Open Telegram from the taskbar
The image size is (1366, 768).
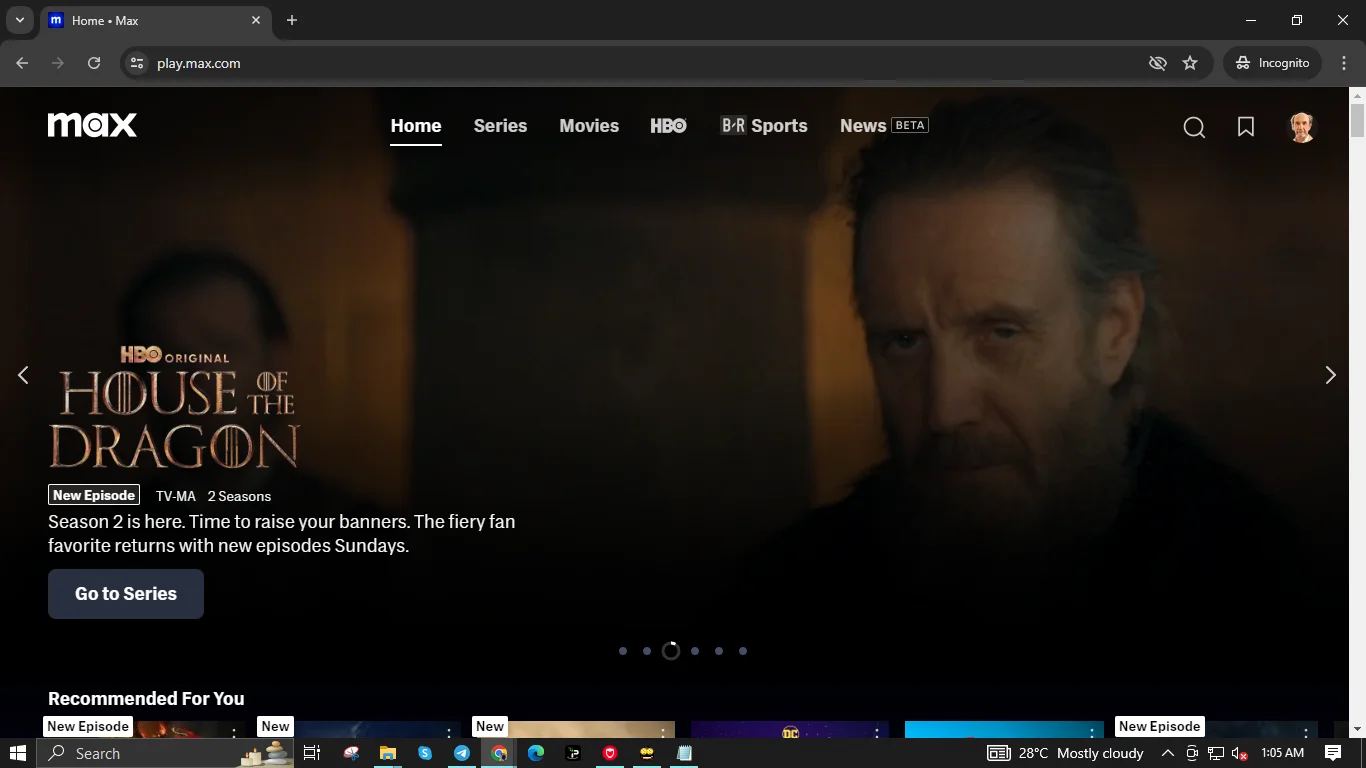(462, 753)
